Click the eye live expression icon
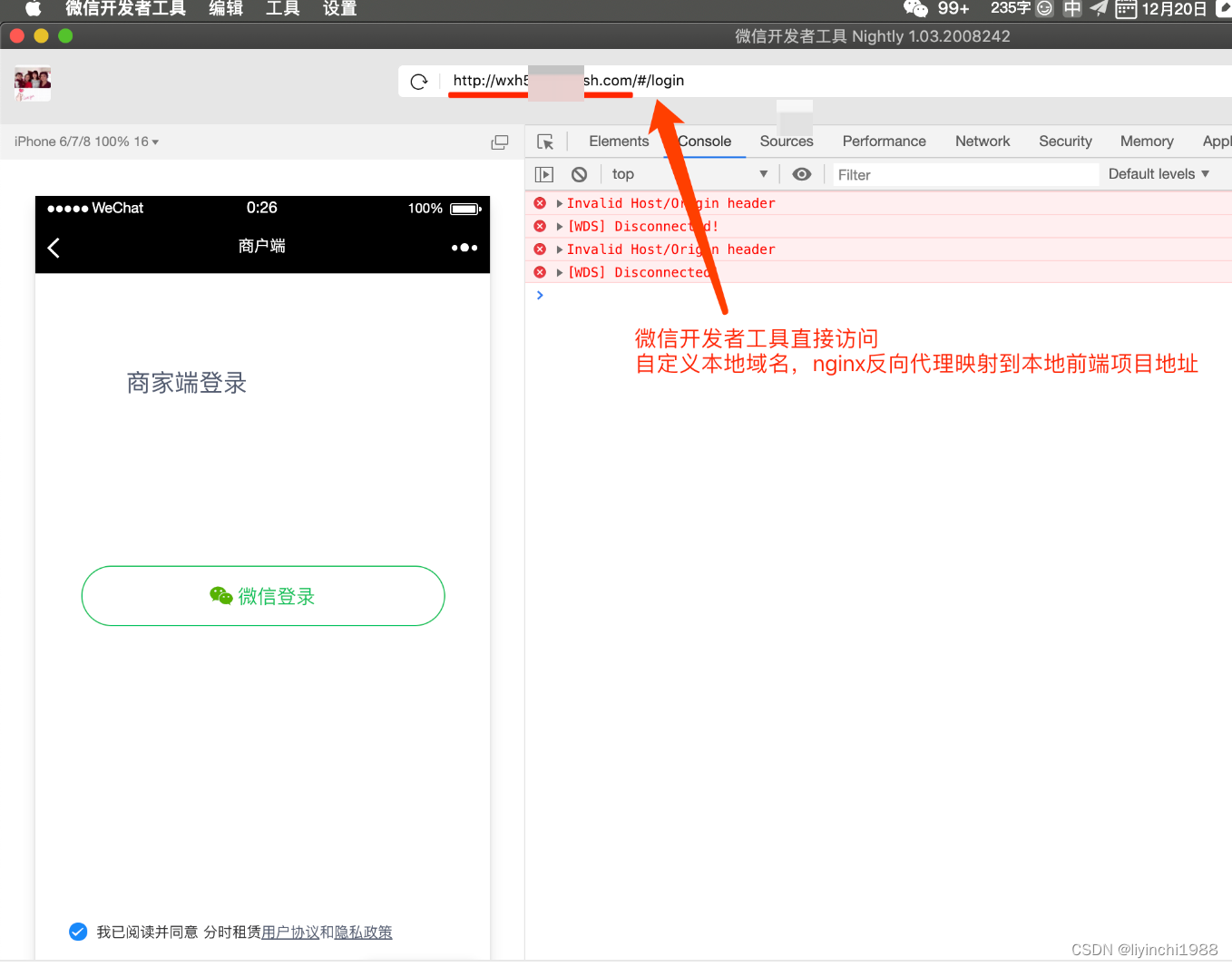The image size is (1232, 967). (x=801, y=174)
